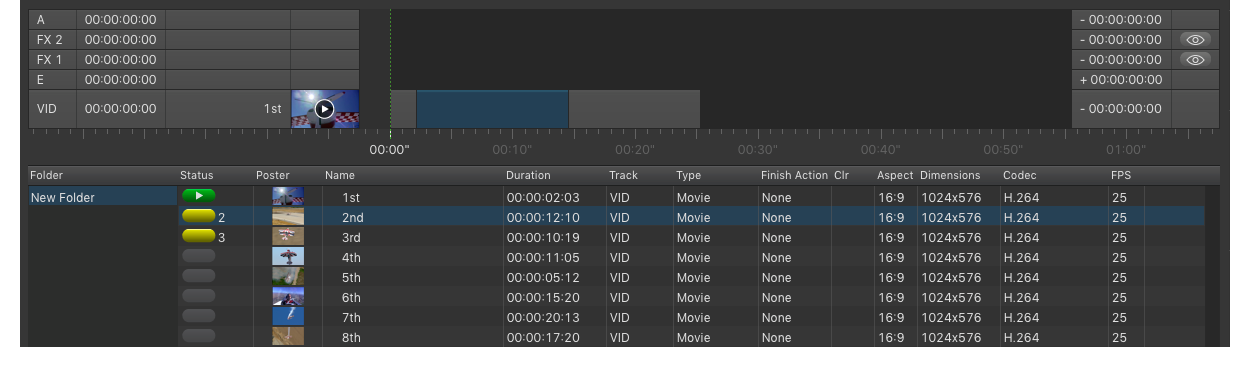Click grey status pill of 6th clip
Screen dimensions: 1250x367
(x=198, y=297)
